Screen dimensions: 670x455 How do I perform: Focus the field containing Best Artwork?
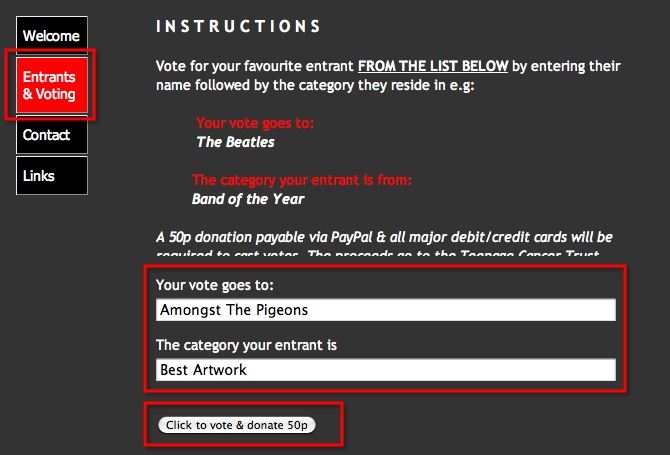pyautogui.click(x=386, y=370)
